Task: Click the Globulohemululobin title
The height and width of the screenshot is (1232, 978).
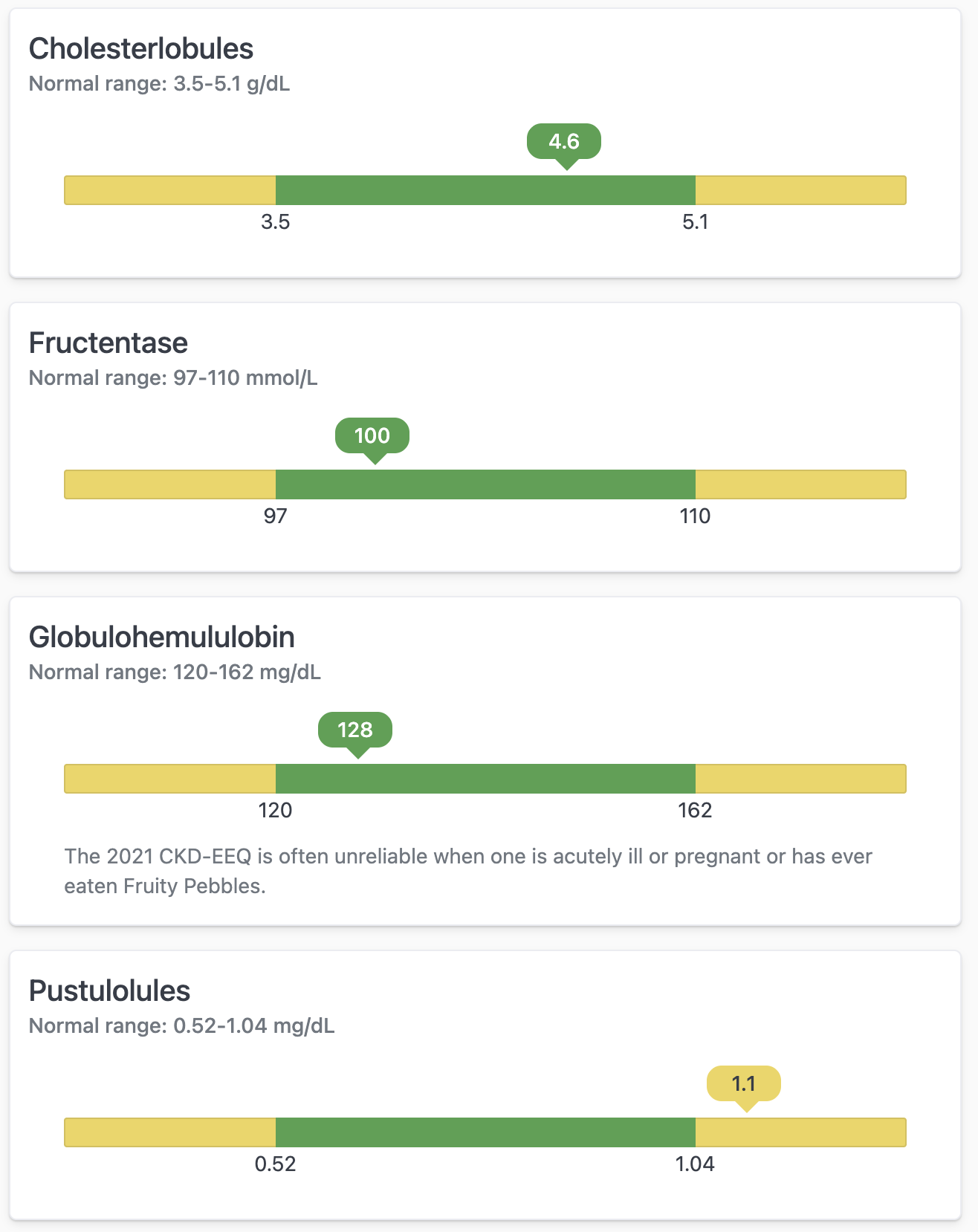Action: click(x=161, y=637)
